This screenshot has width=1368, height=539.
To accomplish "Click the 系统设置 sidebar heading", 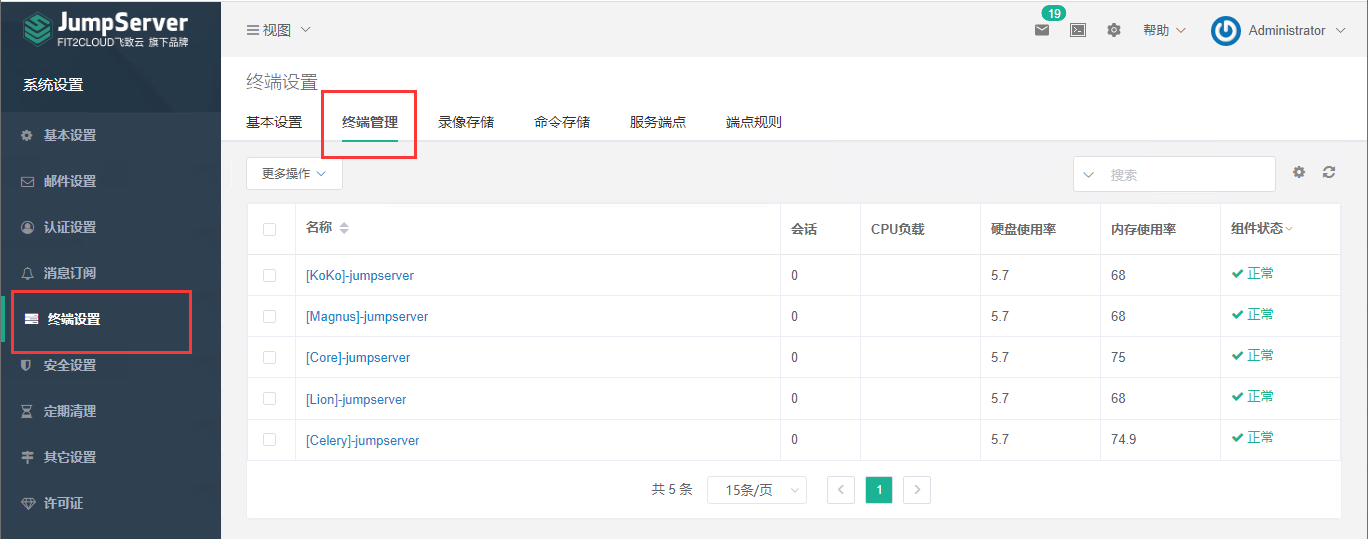I will coord(53,85).
